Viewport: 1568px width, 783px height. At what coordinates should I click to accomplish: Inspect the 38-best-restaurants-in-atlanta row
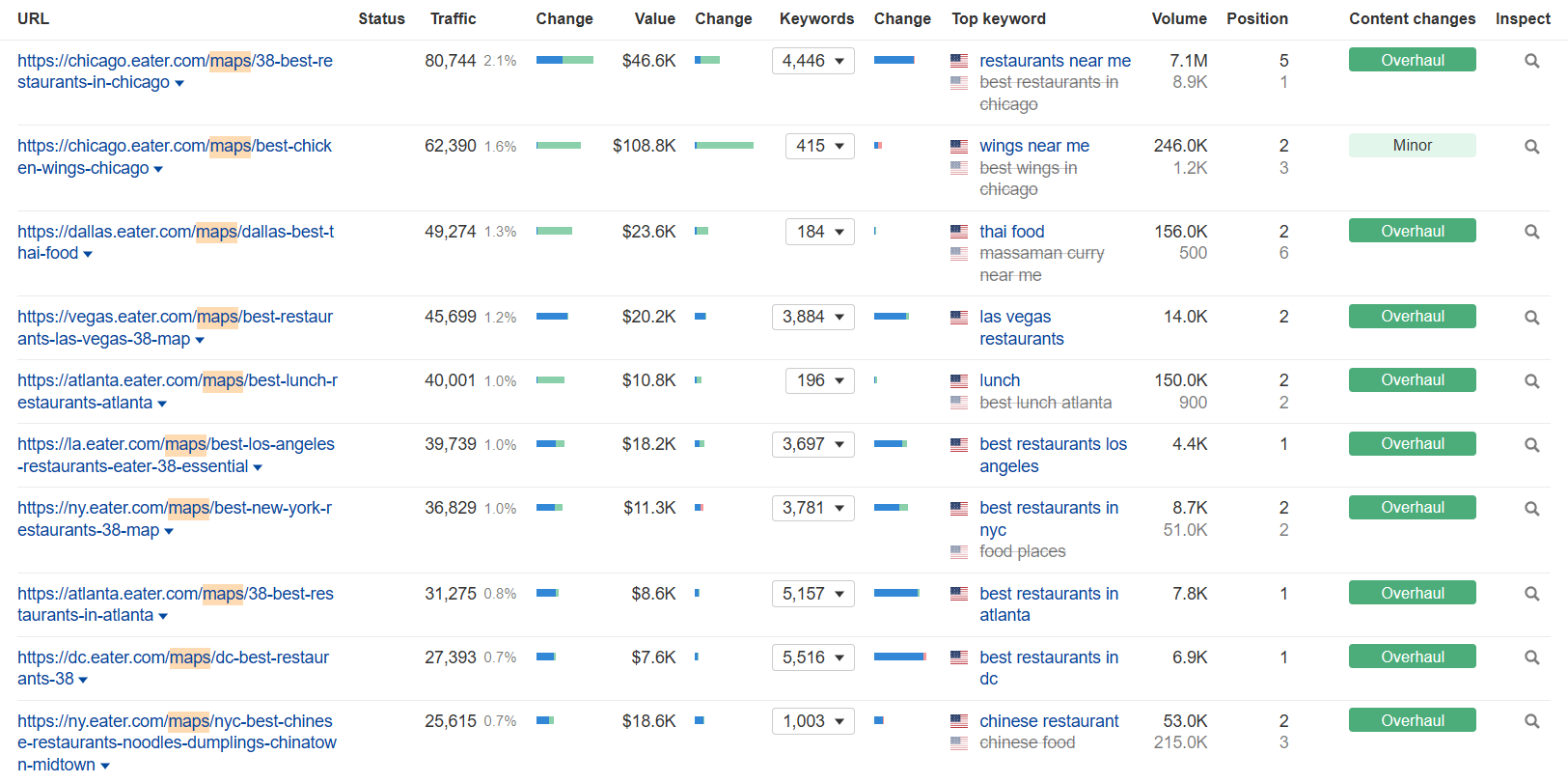(1531, 595)
